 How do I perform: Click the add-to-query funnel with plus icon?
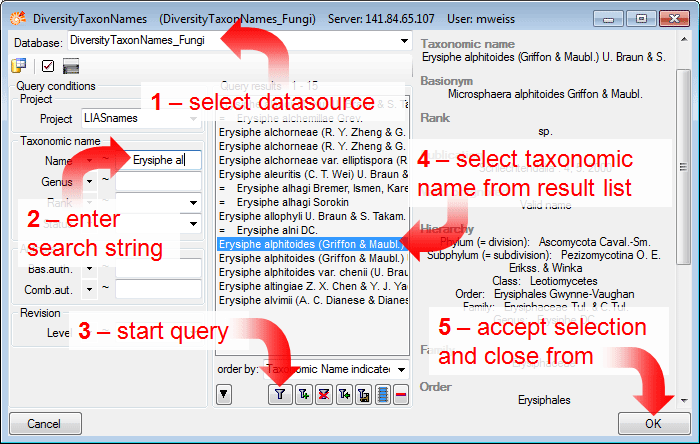click(x=302, y=395)
